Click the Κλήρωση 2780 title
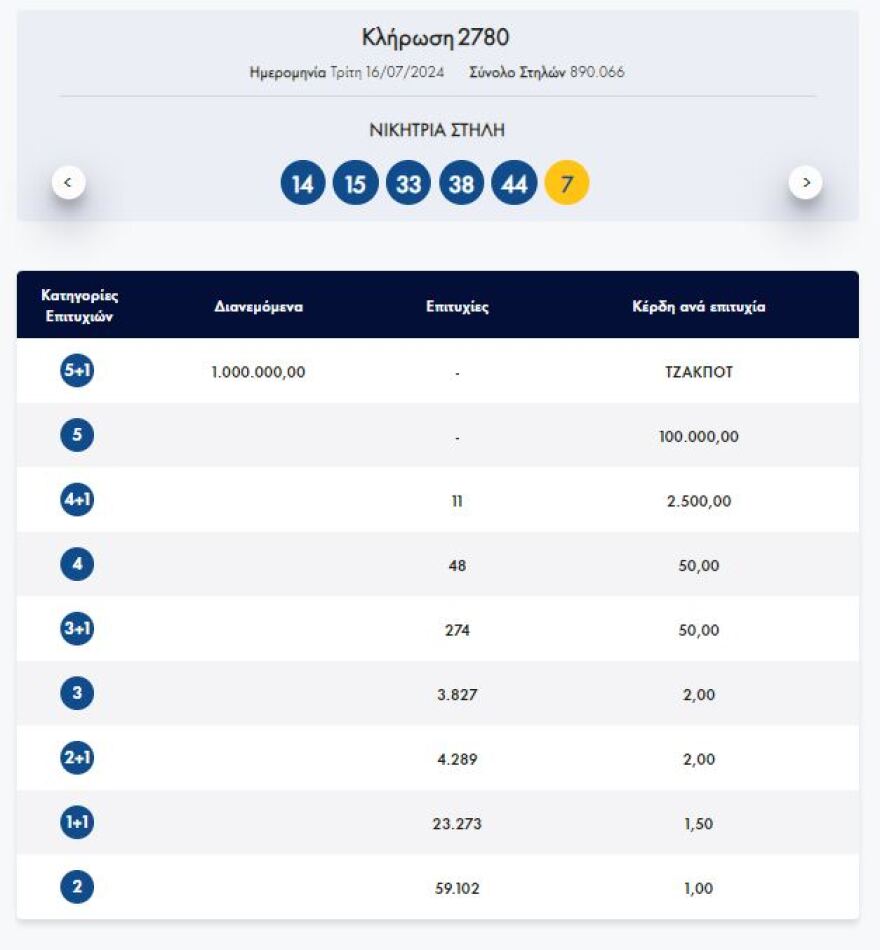The image size is (880, 950). click(435, 38)
